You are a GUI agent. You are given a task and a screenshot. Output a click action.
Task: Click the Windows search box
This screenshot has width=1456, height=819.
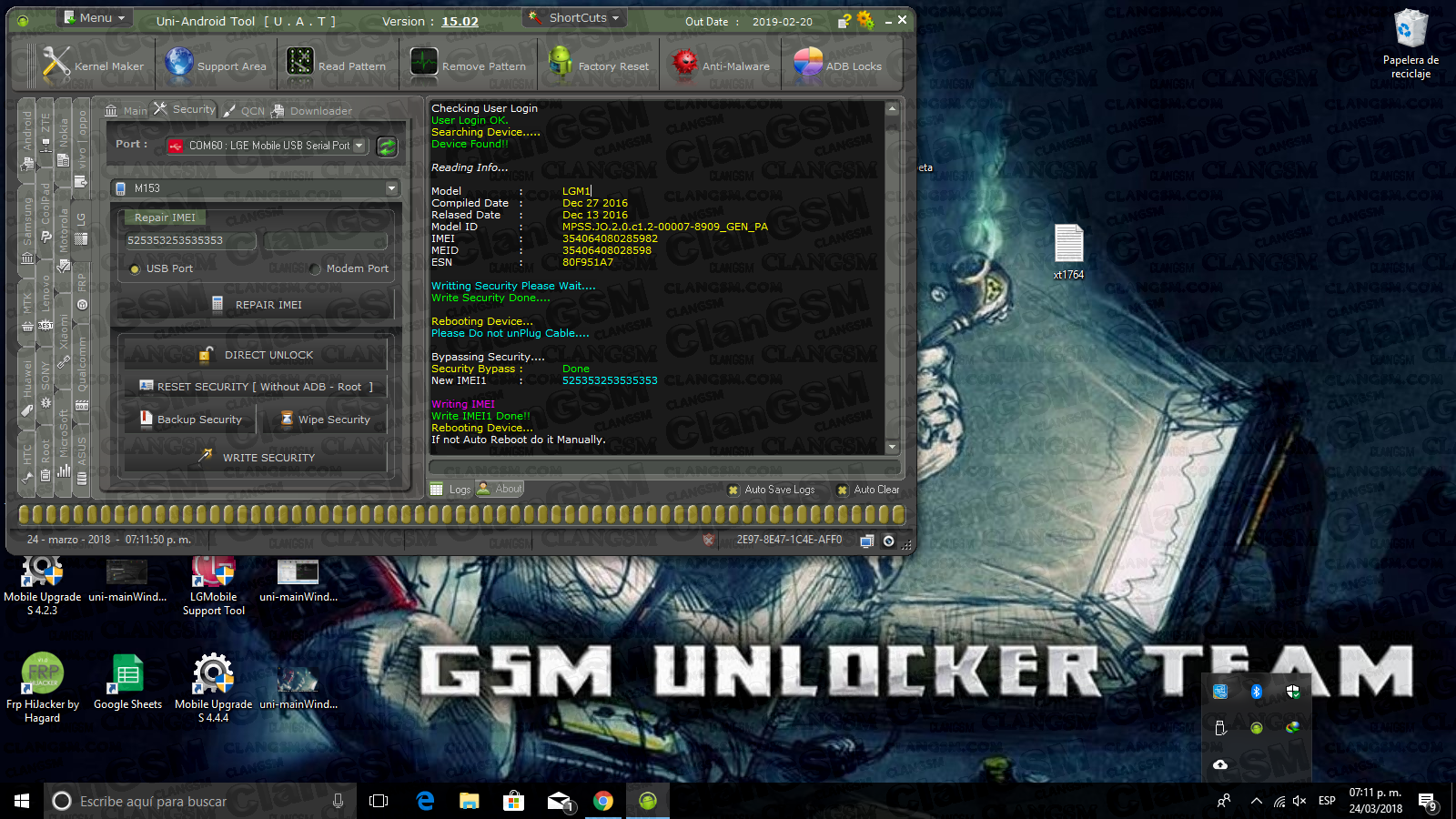tap(200, 801)
